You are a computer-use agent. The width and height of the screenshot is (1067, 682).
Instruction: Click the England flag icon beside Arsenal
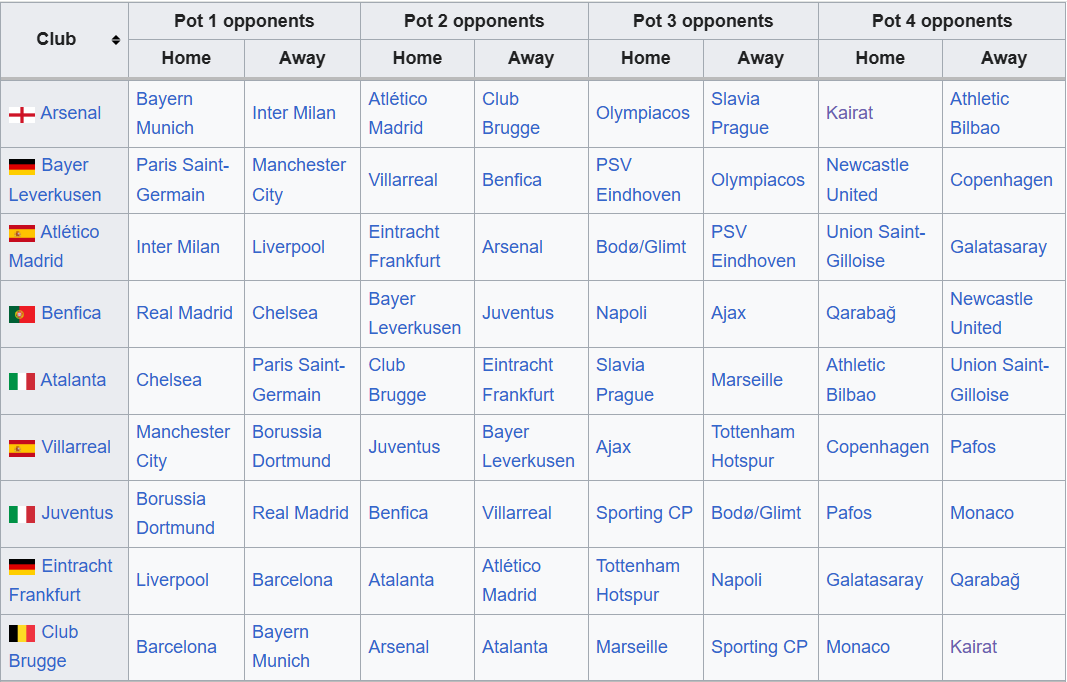(x=22, y=114)
